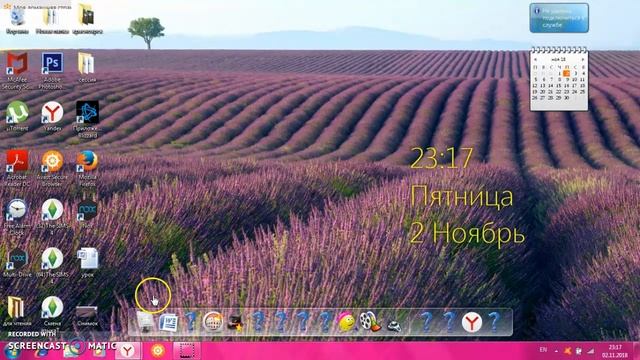Open Acrobat Reader DC shortcut

click(x=17, y=167)
